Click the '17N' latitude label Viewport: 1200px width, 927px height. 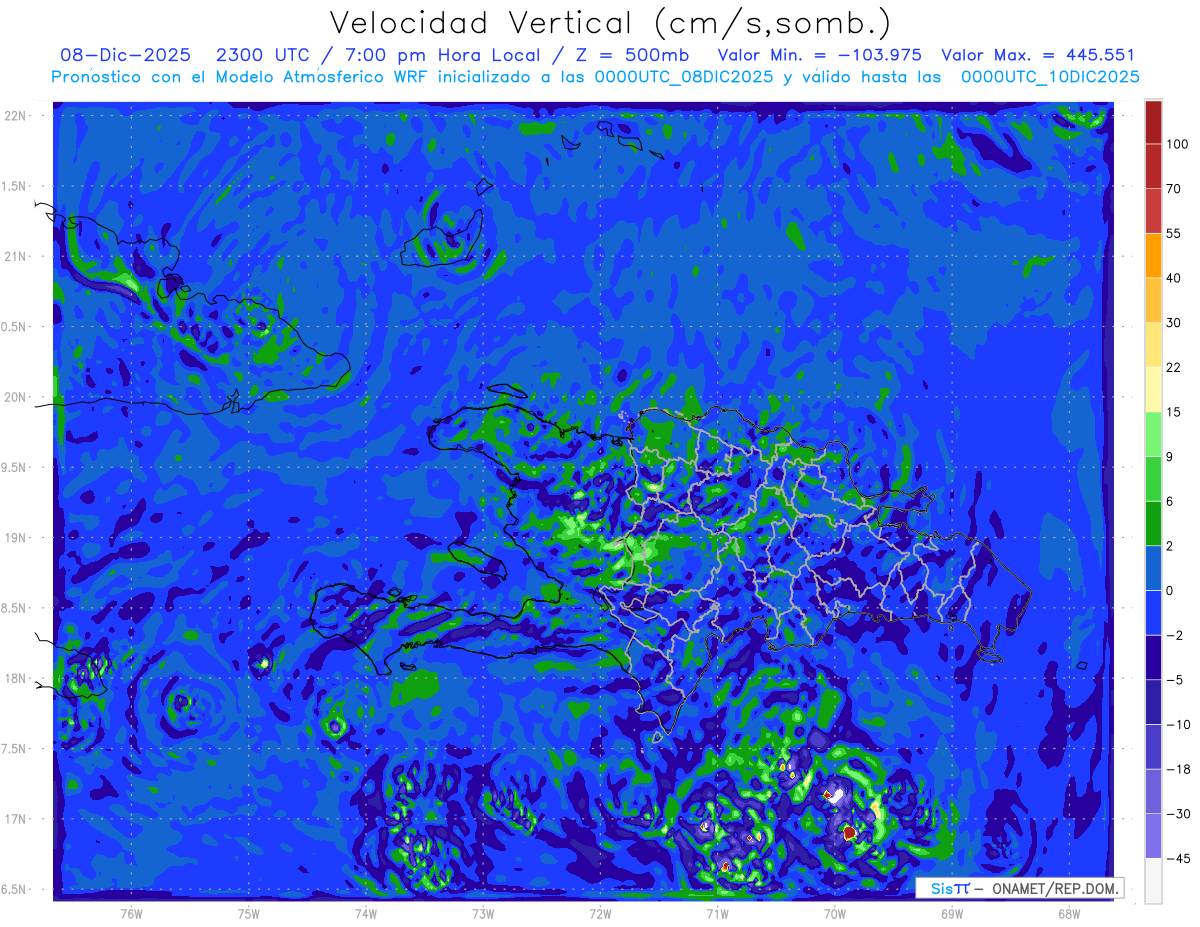tap(15, 819)
